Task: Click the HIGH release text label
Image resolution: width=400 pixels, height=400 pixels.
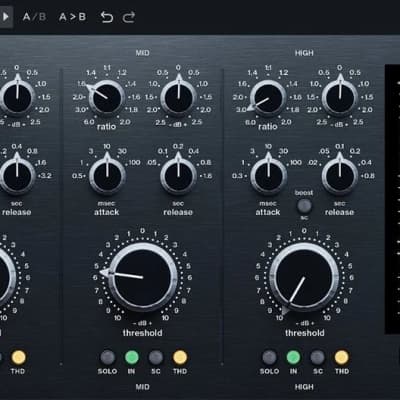Action: 339,212
